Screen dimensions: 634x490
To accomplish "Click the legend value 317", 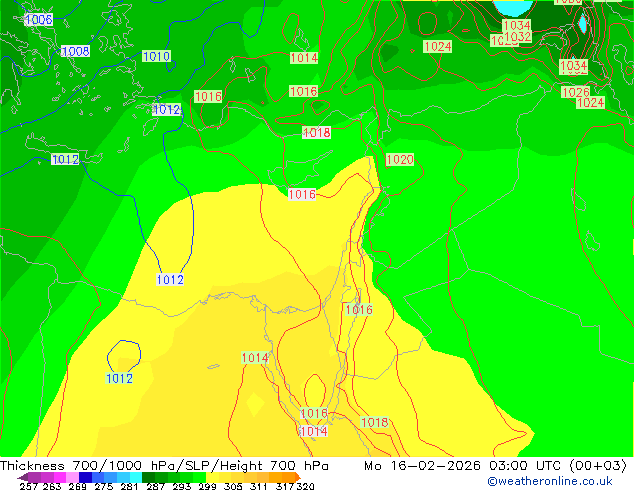I will coord(285,486).
